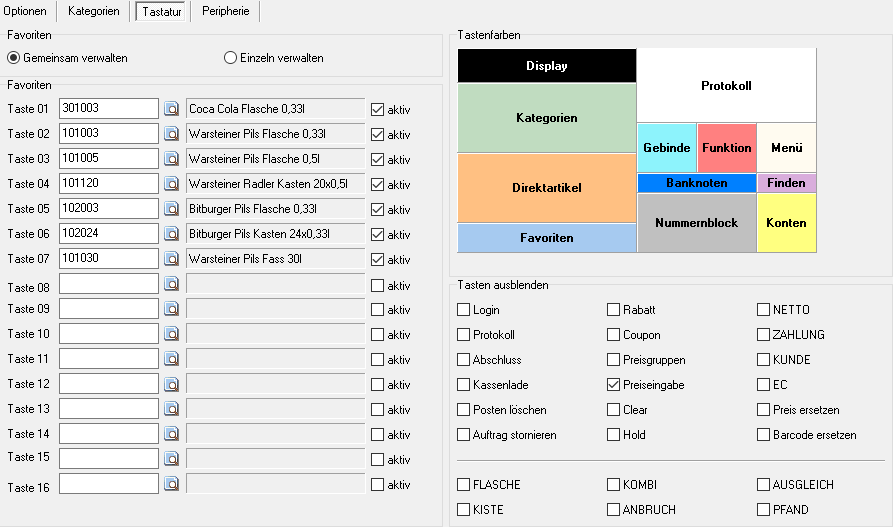This screenshot has width=893, height=527.
Task: Open article search for Taste 14
Action: coord(171,434)
